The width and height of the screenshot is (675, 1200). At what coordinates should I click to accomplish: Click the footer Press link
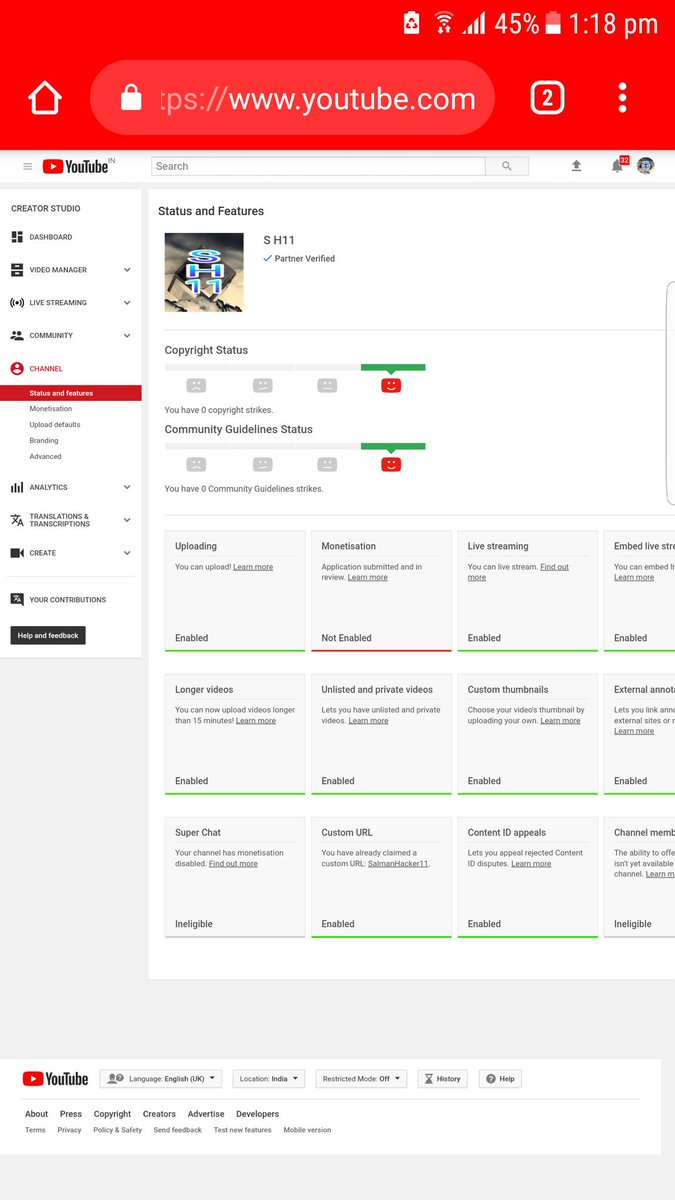(71, 1114)
